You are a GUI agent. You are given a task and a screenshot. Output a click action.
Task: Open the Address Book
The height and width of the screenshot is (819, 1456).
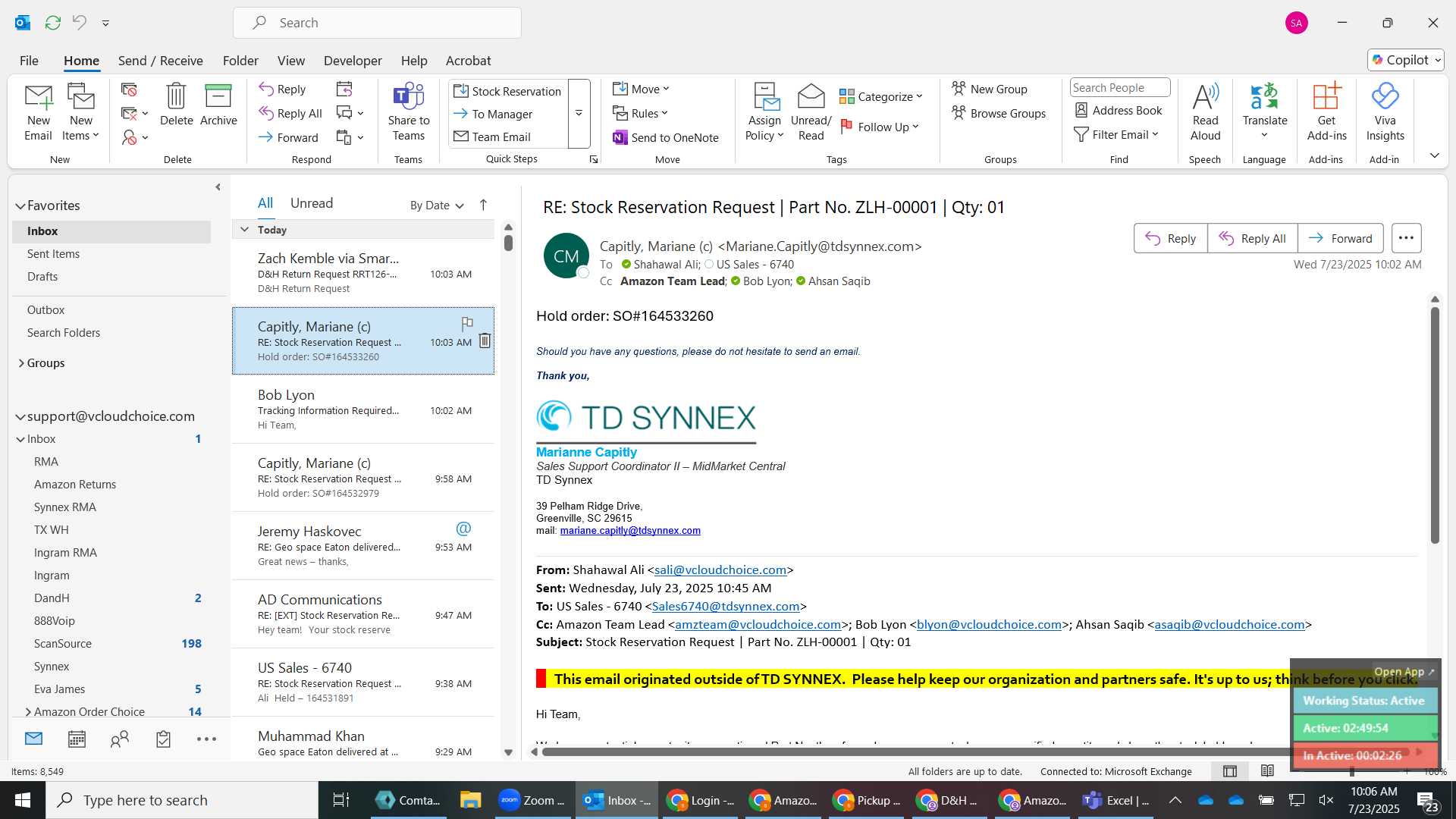coord(1119,110)
